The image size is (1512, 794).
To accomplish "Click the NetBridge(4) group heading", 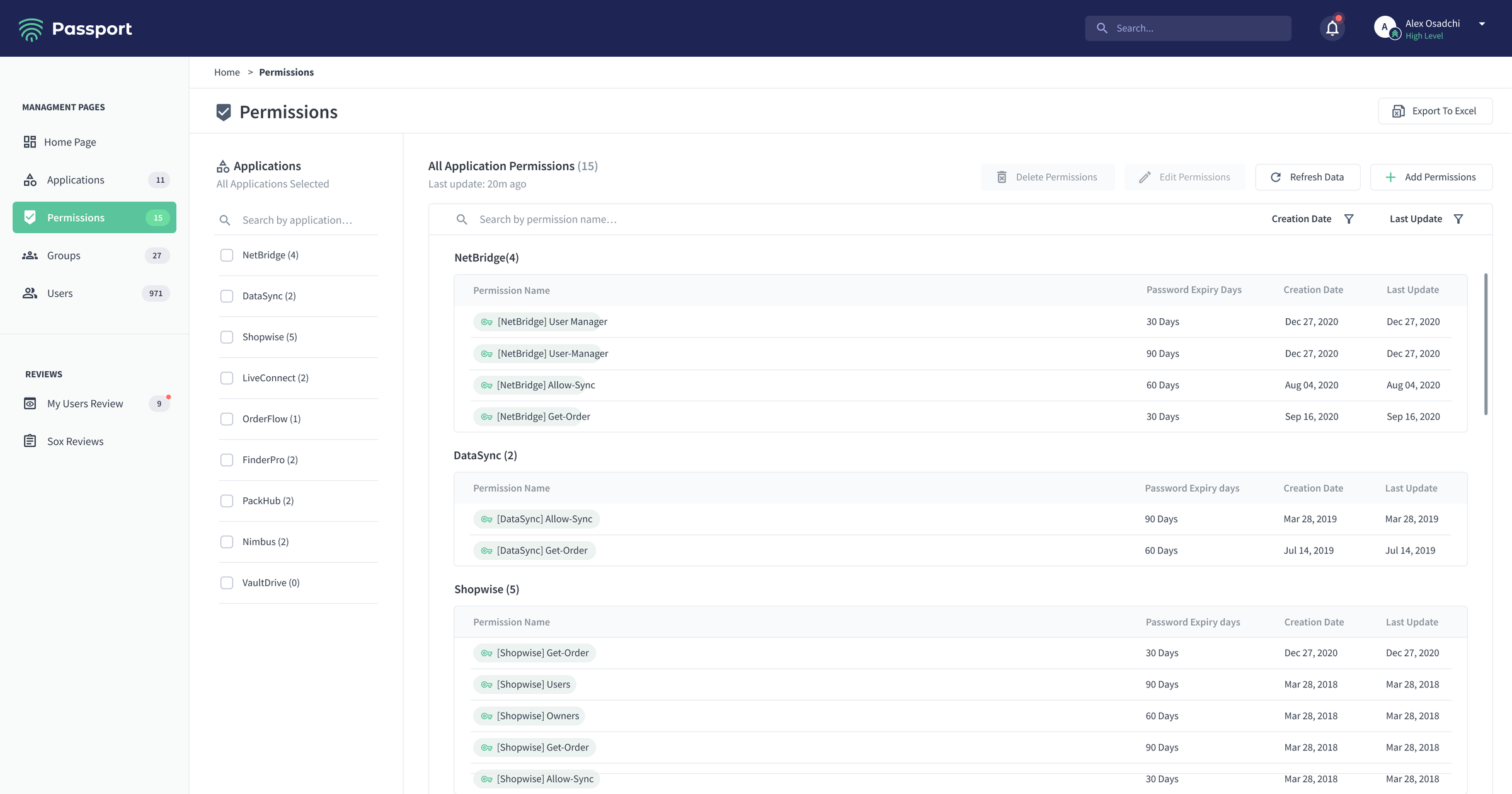I will click(486, 258).
